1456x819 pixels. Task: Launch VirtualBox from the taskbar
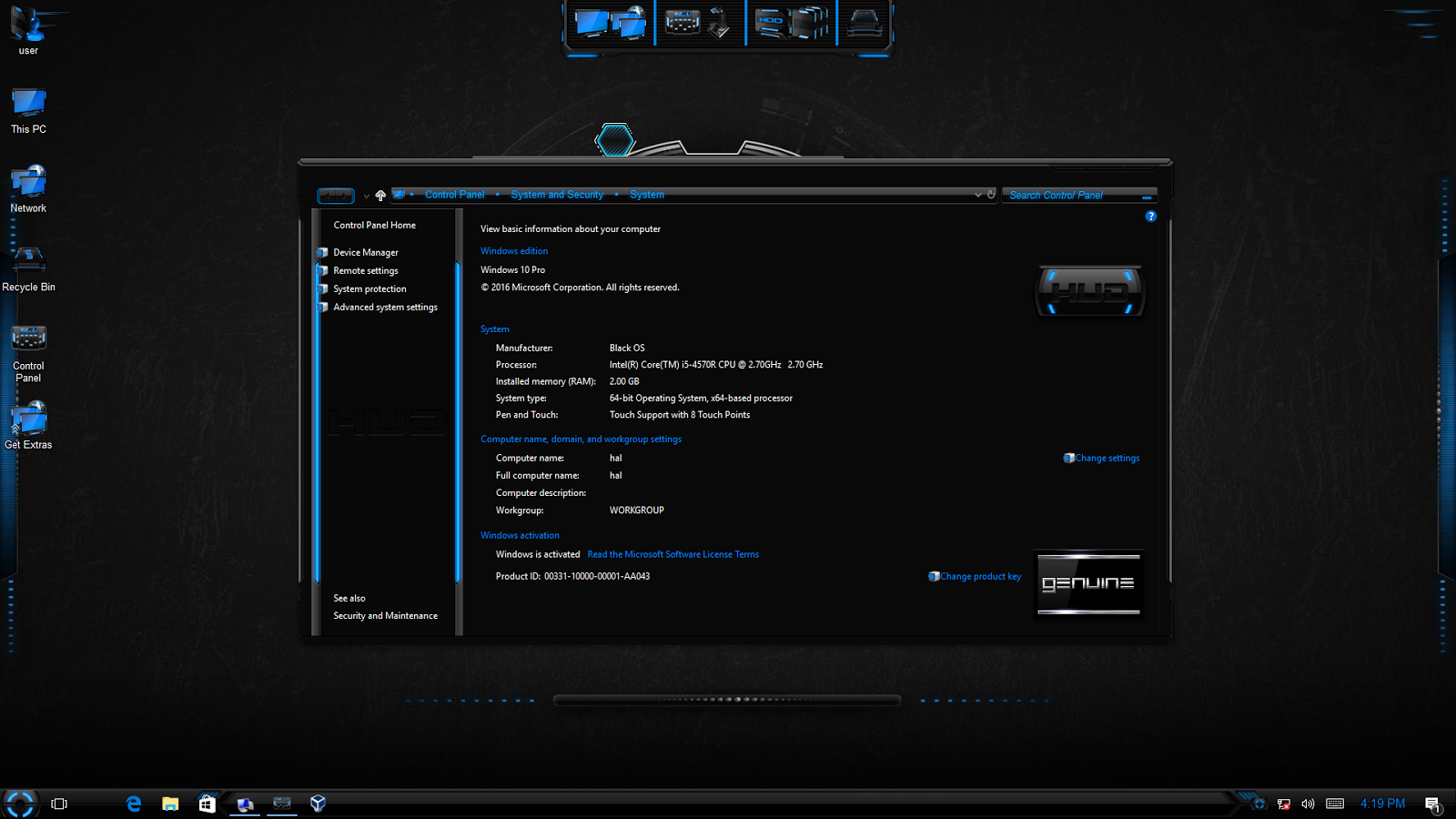[x=318, y=803]
